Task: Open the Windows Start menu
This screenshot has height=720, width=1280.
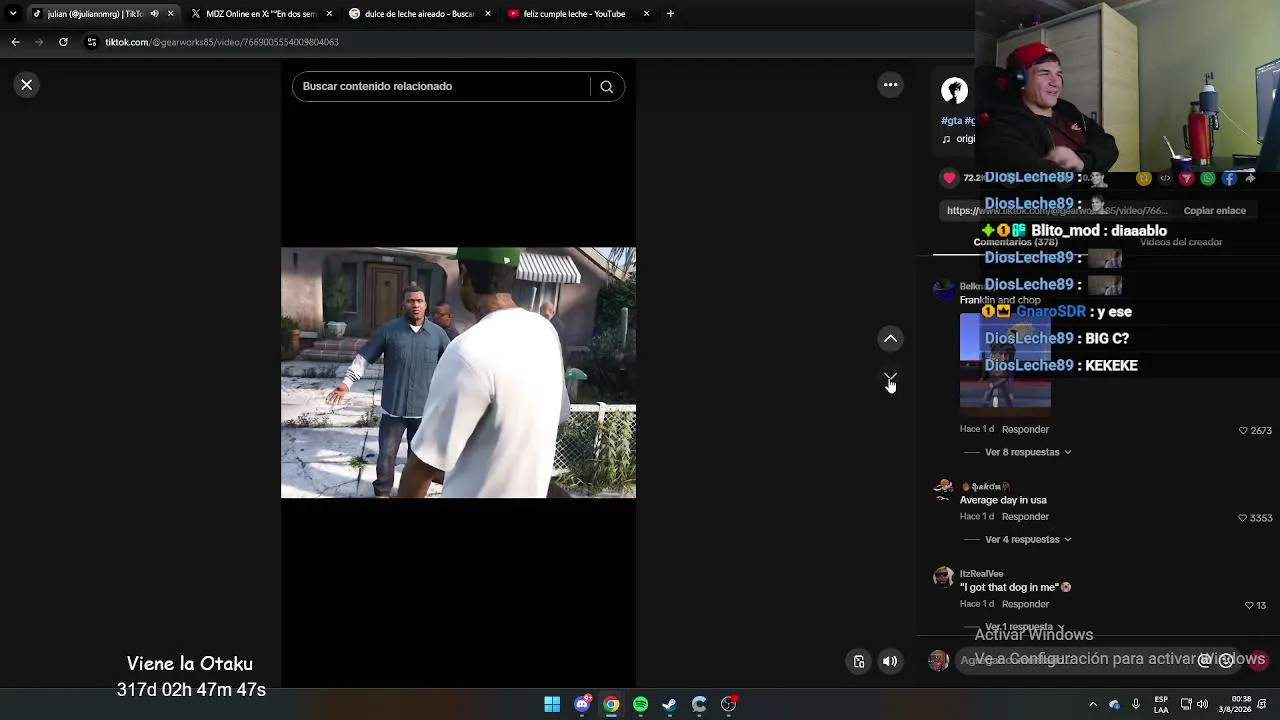Action: tap(552, 704)
